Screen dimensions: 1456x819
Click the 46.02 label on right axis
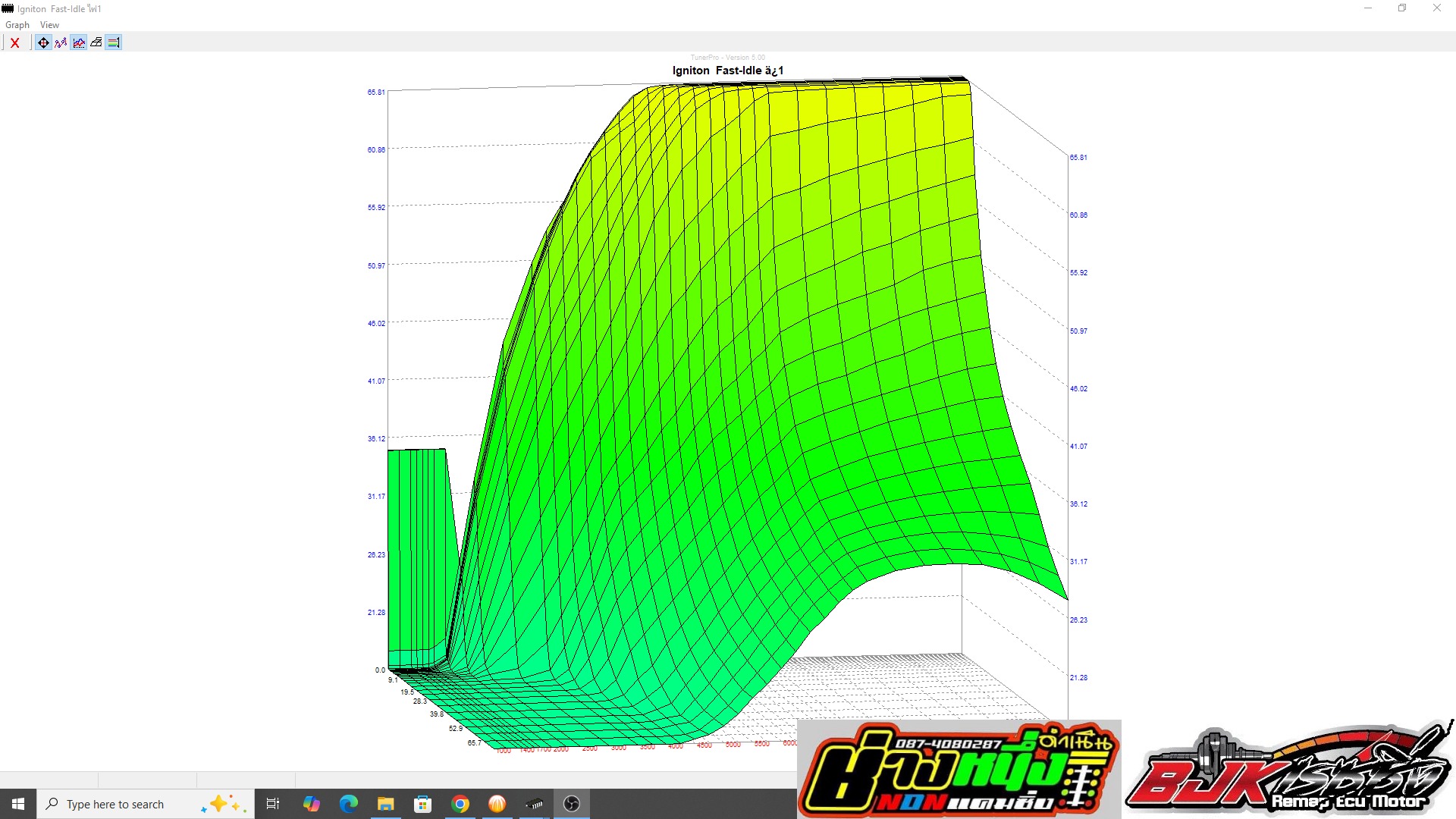click(x=1078, y=389)
